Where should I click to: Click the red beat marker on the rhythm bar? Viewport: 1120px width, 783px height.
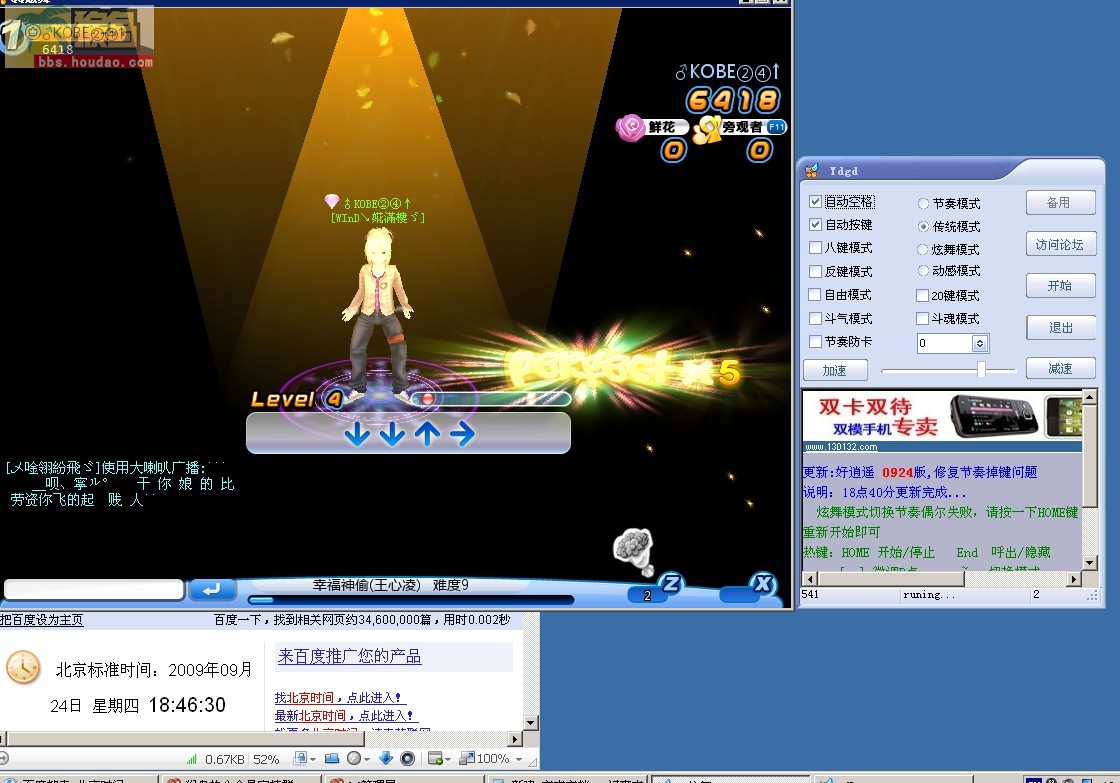pos(427,399)
